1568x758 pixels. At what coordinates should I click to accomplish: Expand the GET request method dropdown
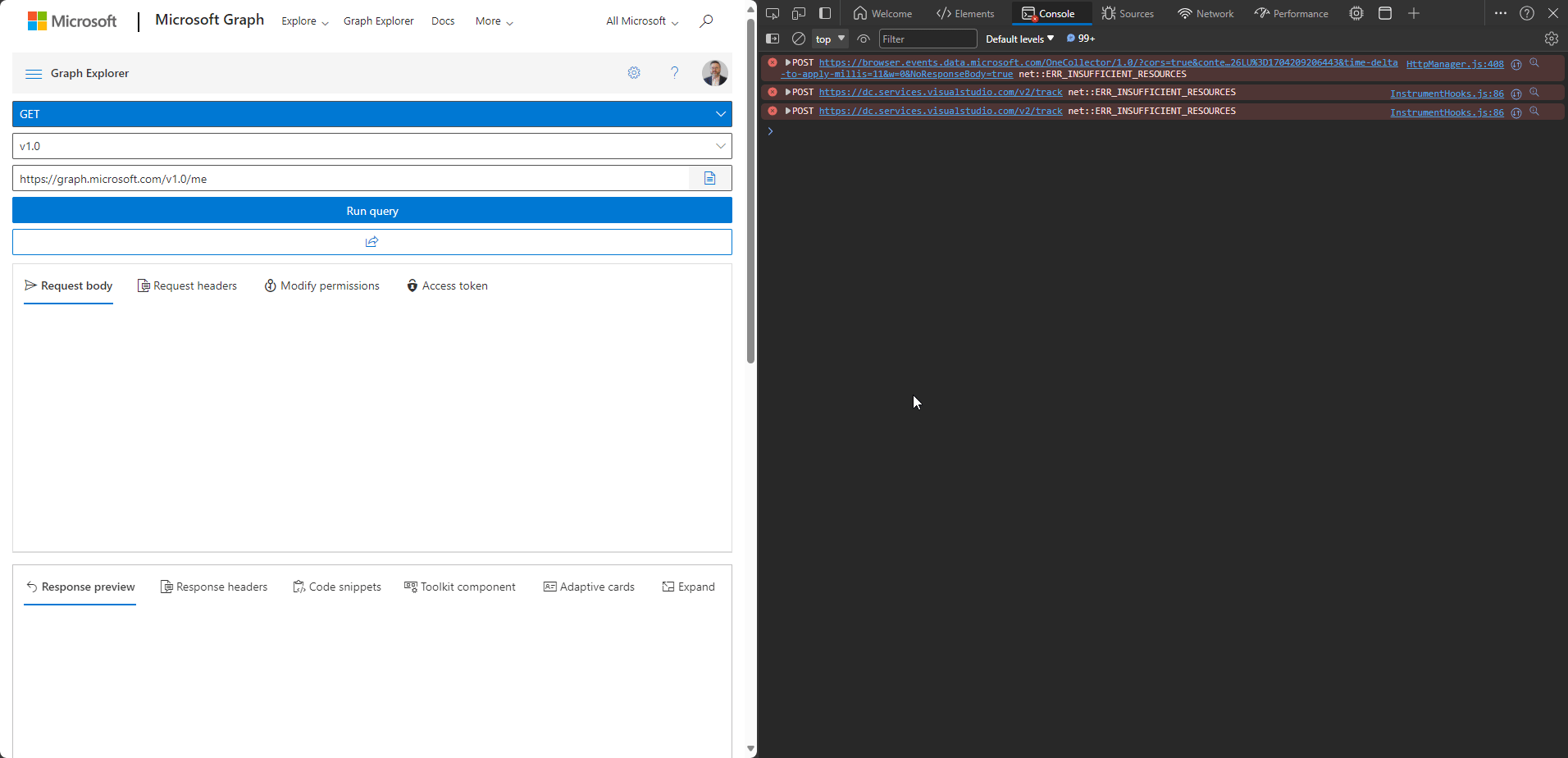(720, 113)
